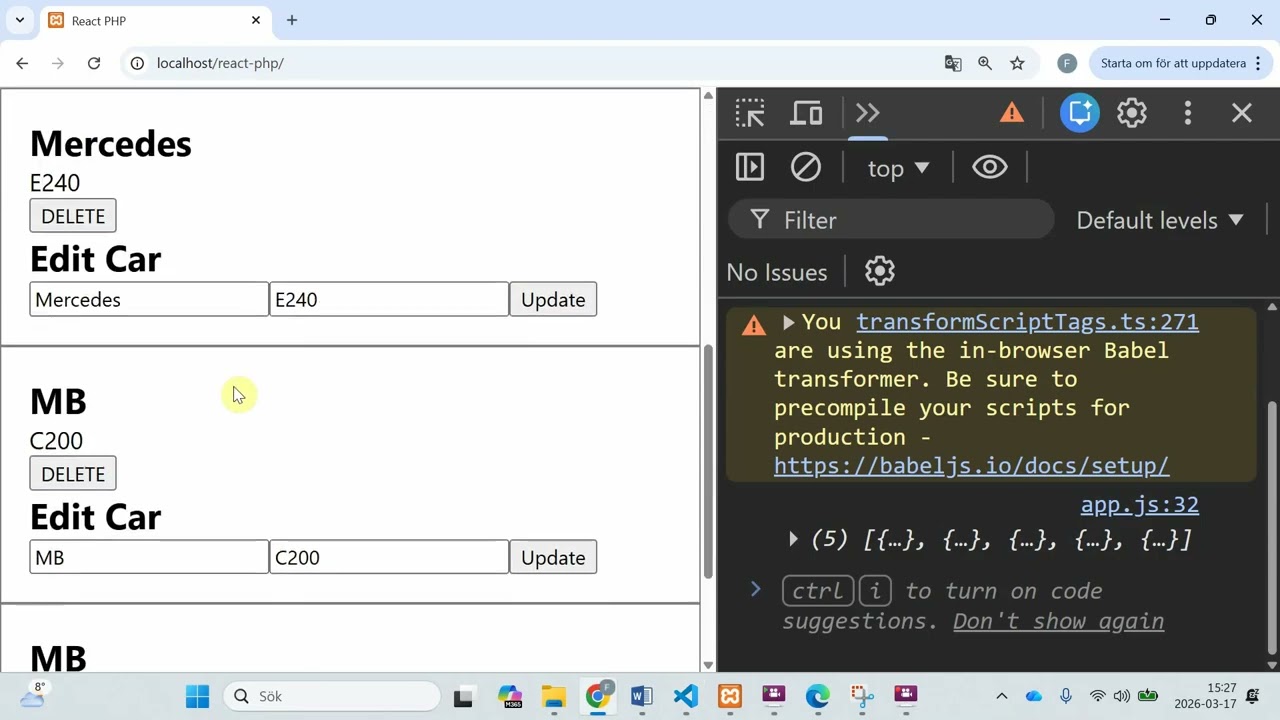Image resolution: width=1280 pixels, height=720 pixels.
Task: Open File Explorer from the taskbar
Action: tap(554, 696)
